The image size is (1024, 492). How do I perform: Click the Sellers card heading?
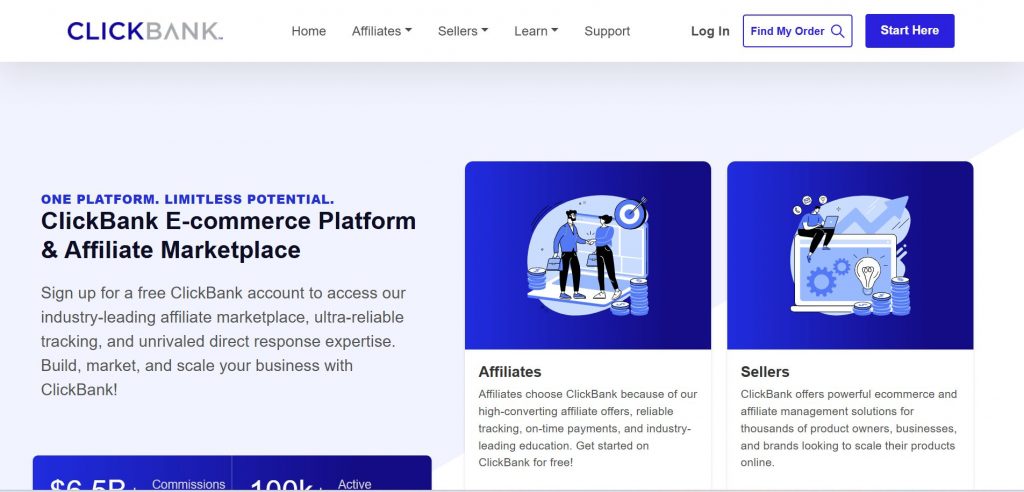pyautogui.click(x=765, y=372)
